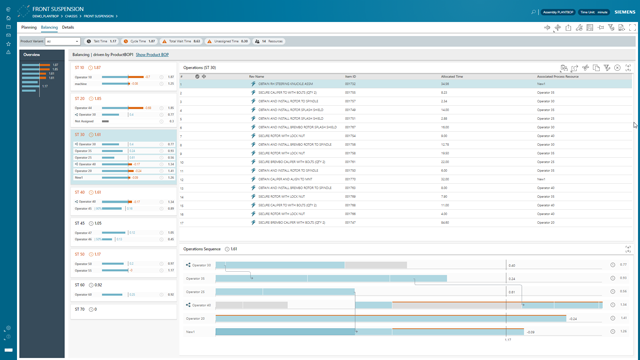Click the shared-resource icon beside Operator 30 sequence
The height and width of the screenshot is (360, 640).
point(188,265)
